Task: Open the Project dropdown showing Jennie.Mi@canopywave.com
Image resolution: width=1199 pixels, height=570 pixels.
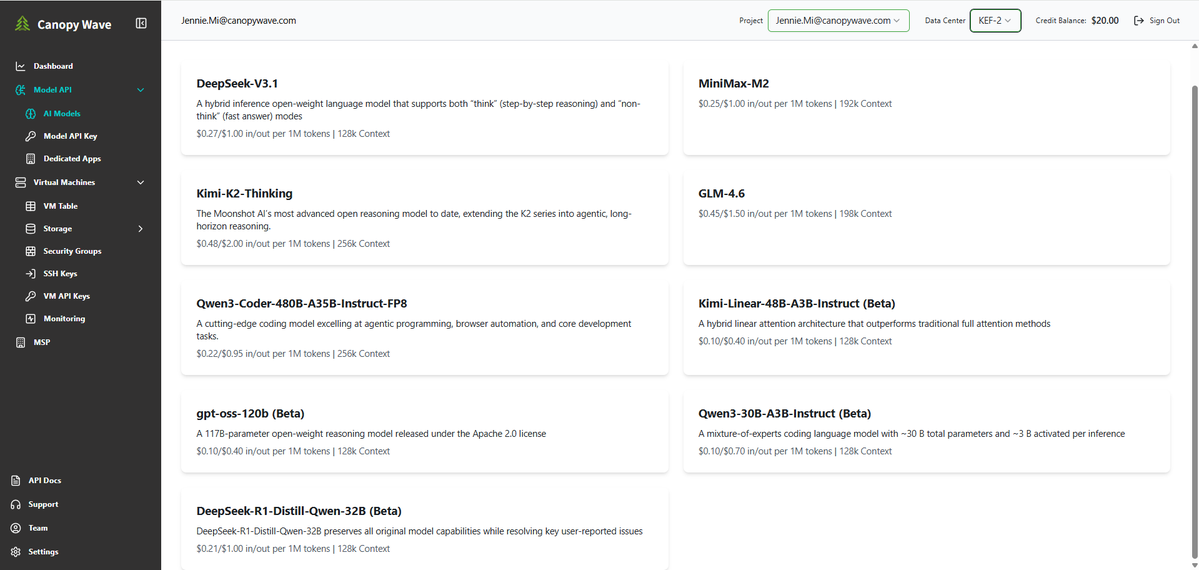Action: coord(838,21)
